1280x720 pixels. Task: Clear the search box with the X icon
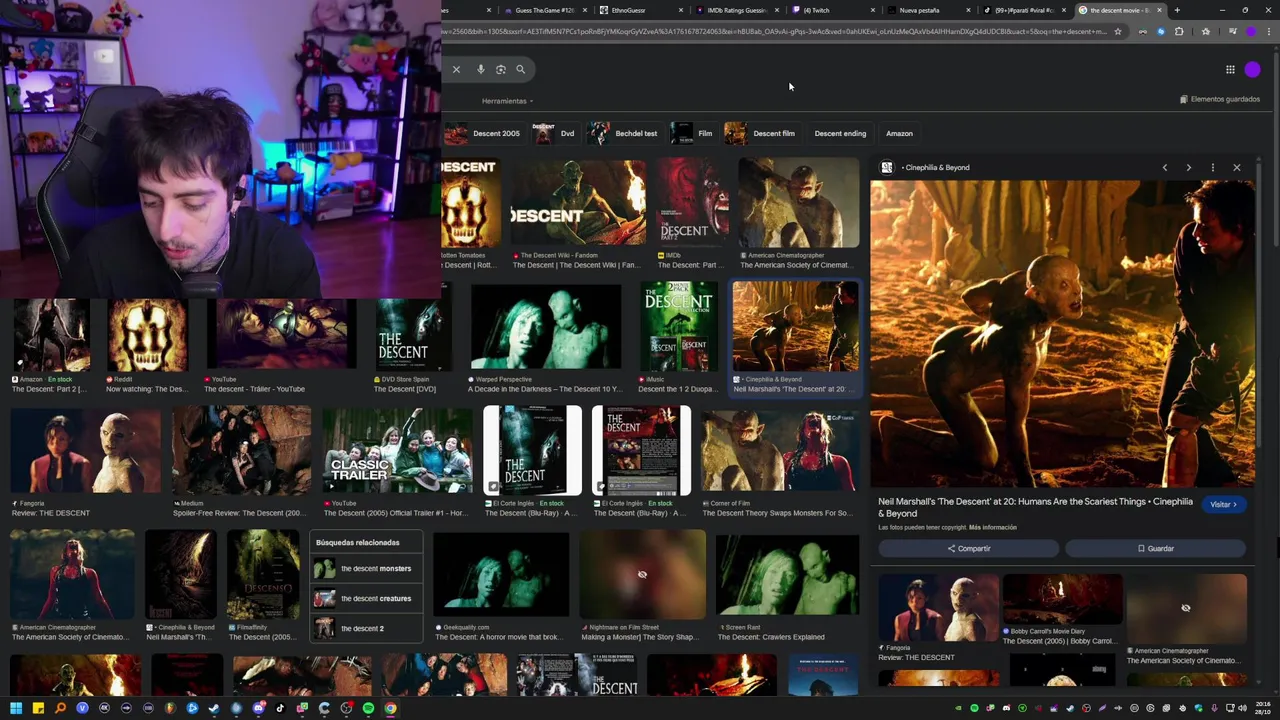456,69
